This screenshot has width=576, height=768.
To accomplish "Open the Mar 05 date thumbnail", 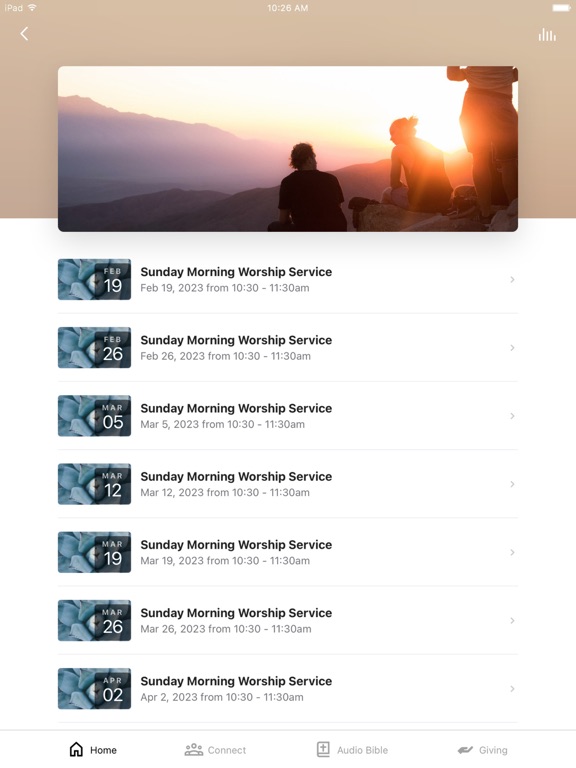I will coord(95,416).
